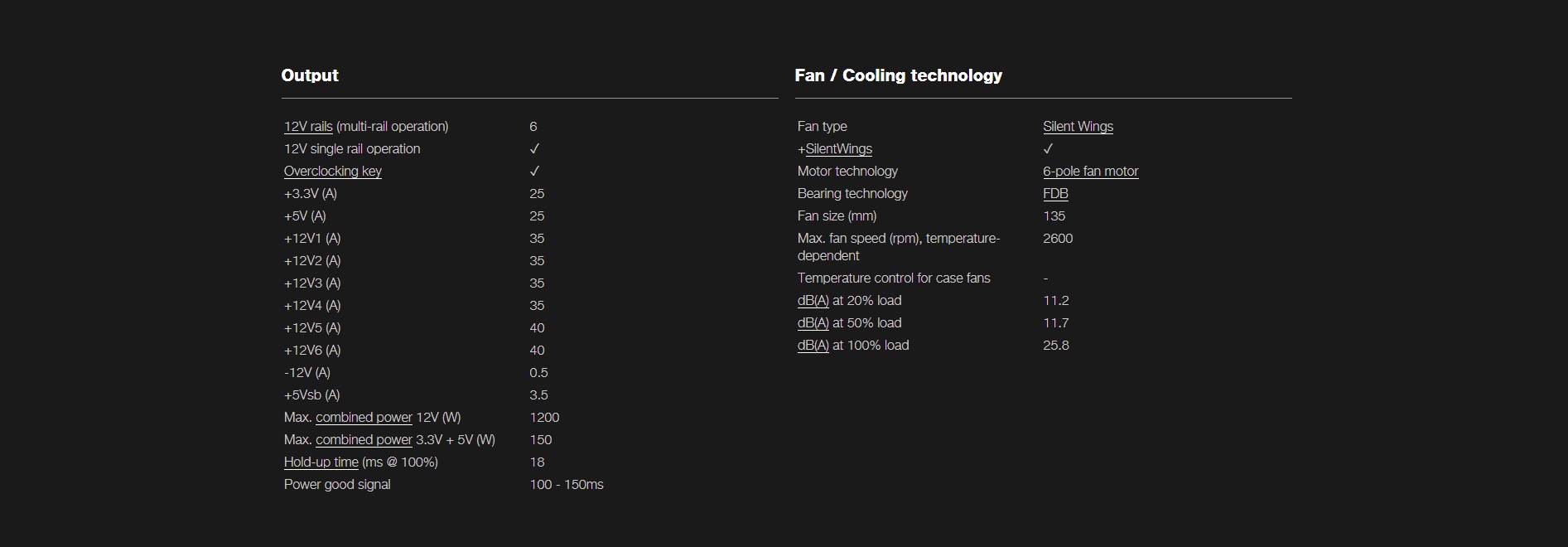Open dB(A) link at 50% load
Viewport: 1568px width, 547px height.
813,323
